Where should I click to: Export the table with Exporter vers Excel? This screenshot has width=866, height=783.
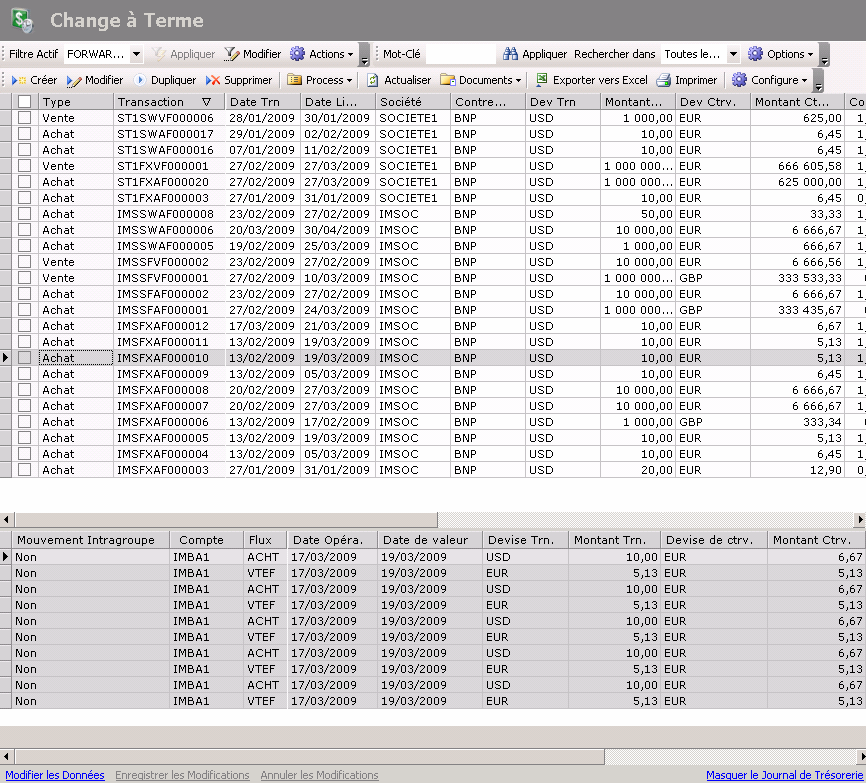tap(591, 80)
